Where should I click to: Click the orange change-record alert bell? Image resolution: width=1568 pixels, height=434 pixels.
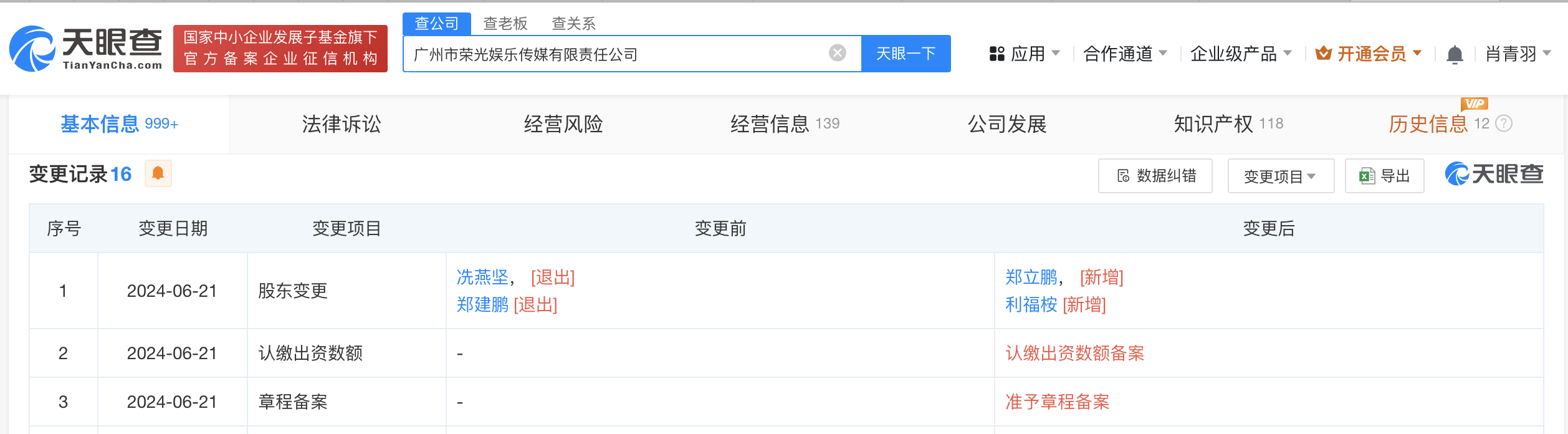click(158, 173)
